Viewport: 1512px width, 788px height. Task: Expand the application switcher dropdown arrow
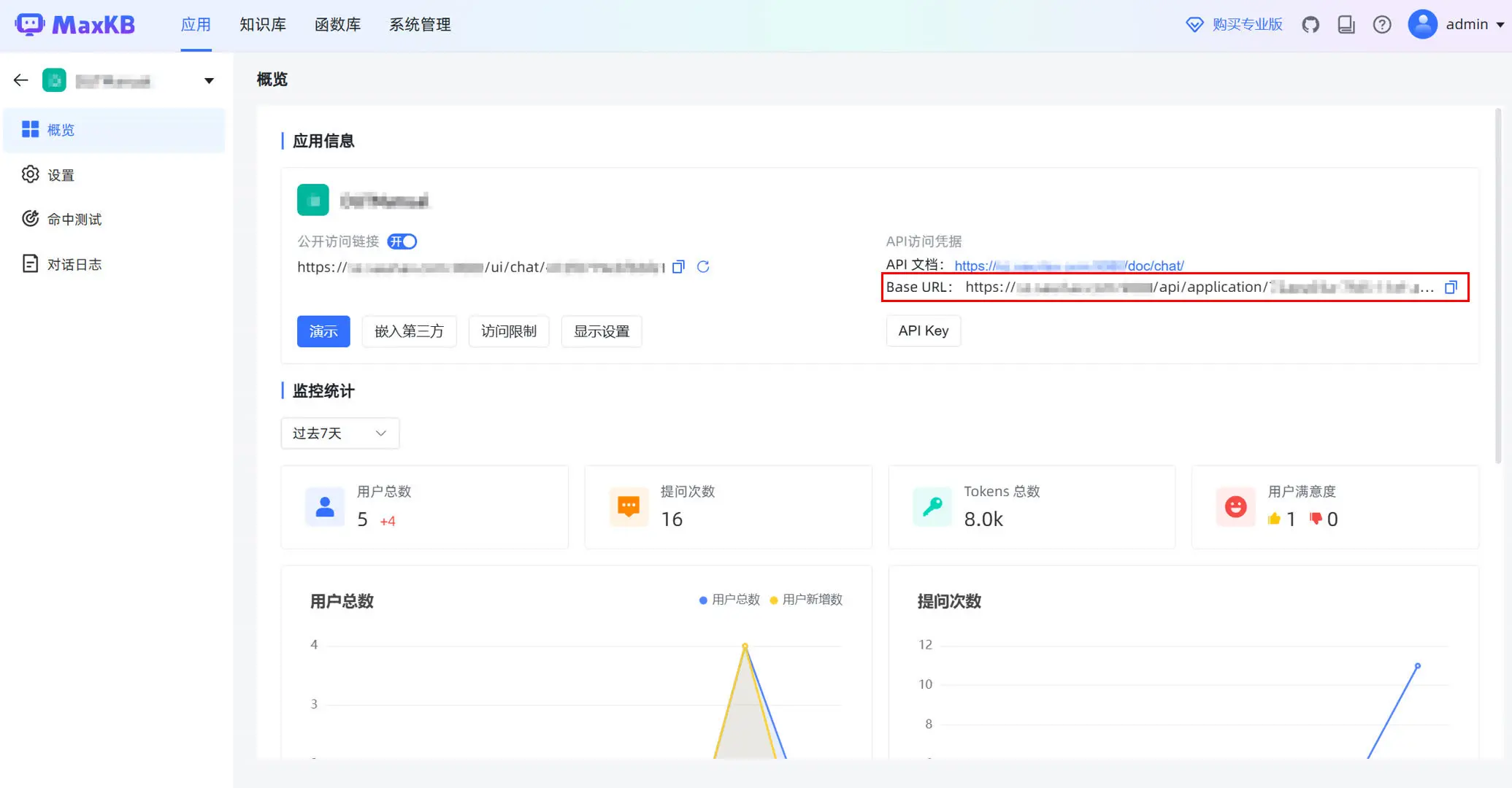(209, 81)
